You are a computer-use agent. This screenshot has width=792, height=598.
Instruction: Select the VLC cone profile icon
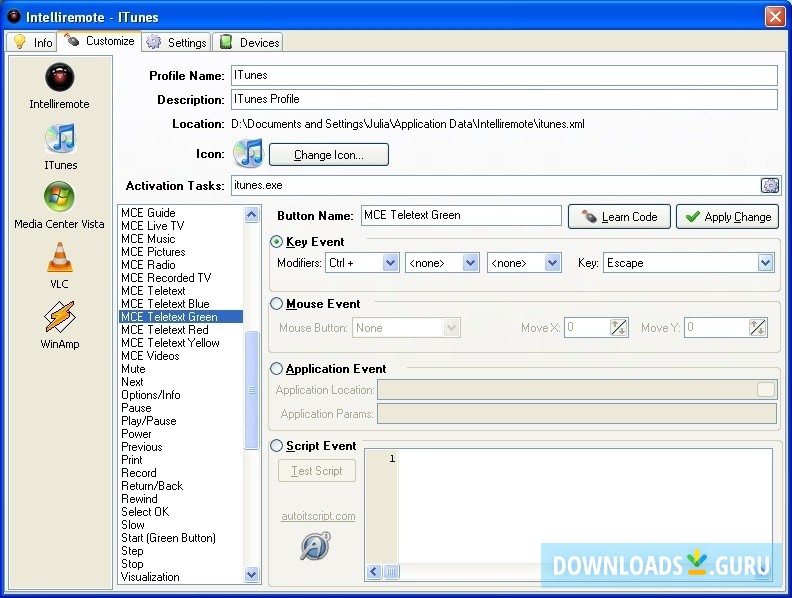tap(60, 257)
